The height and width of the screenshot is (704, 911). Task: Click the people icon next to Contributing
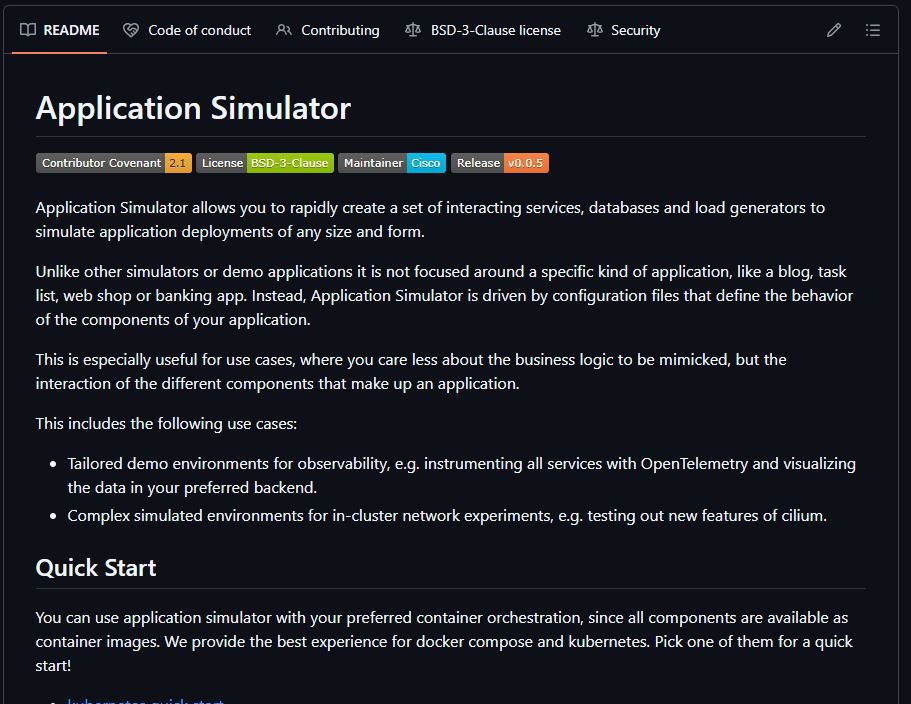click(284, 30)
